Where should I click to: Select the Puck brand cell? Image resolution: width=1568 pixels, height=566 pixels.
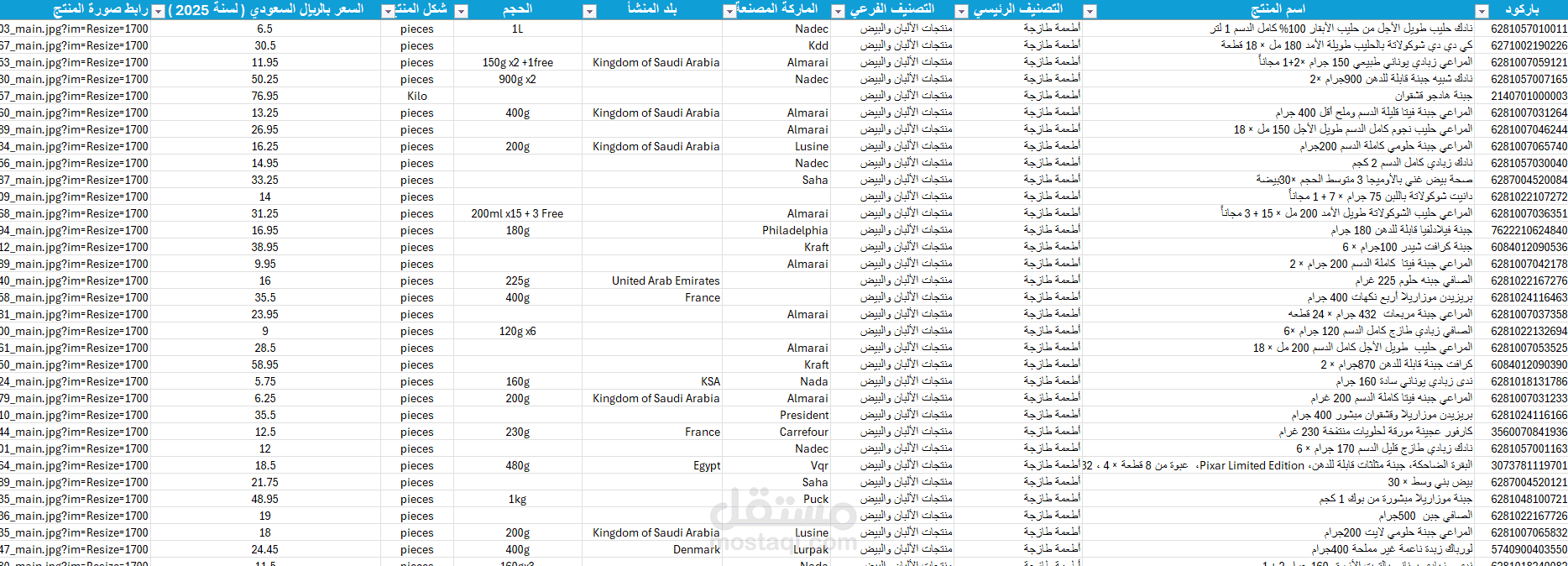coord(816,499)
